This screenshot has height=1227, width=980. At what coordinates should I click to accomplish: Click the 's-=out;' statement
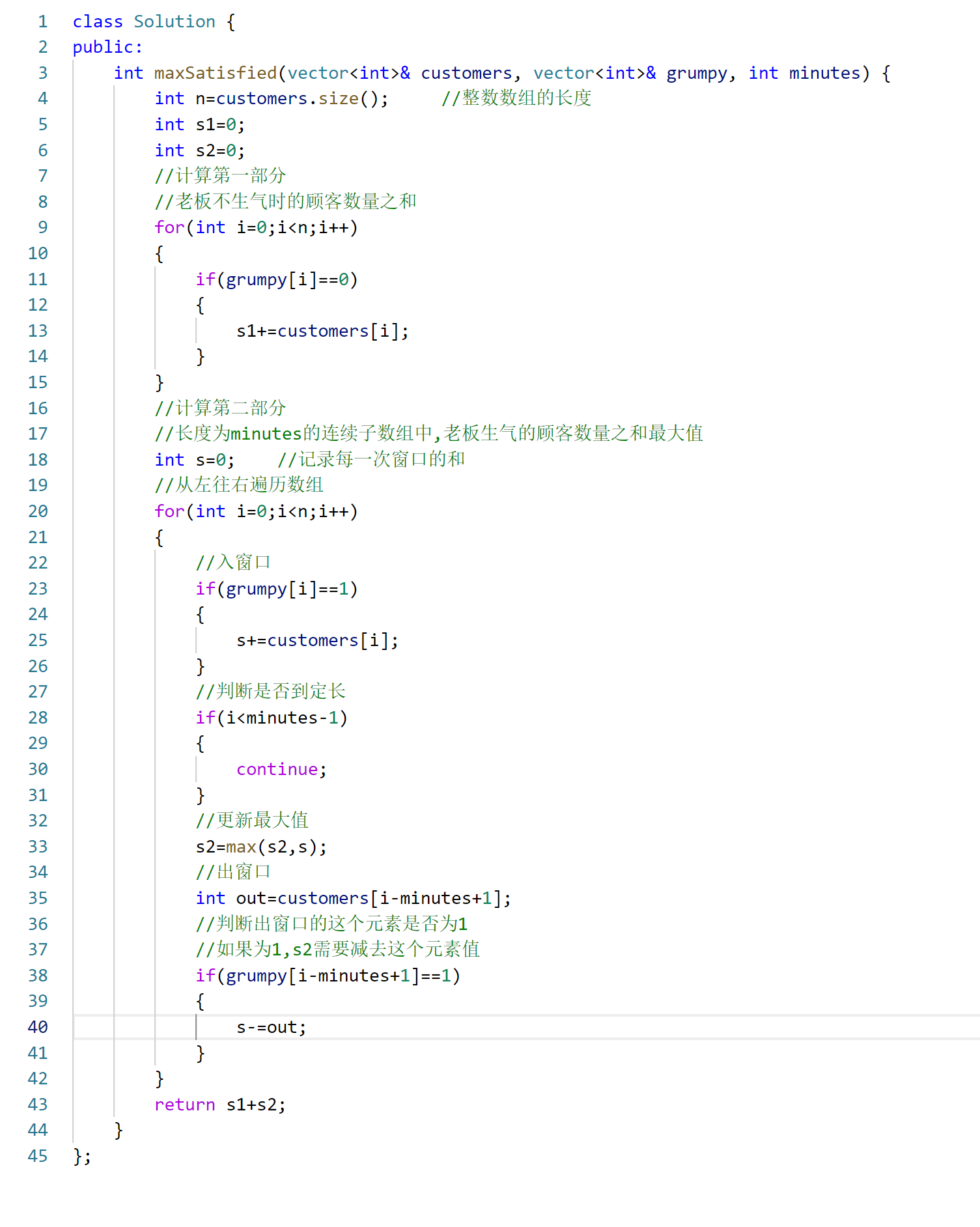(271, 1027)
